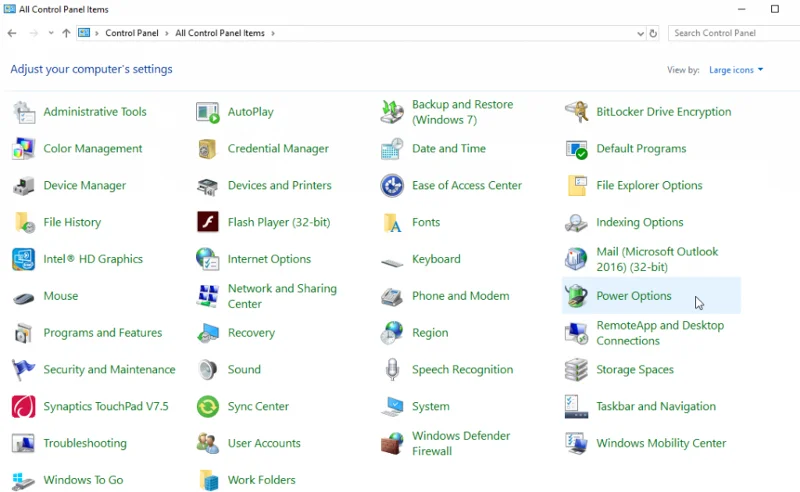
Task: Click the Devices and Printers icon
Action: pyautogui.click(x=208, y=186)
